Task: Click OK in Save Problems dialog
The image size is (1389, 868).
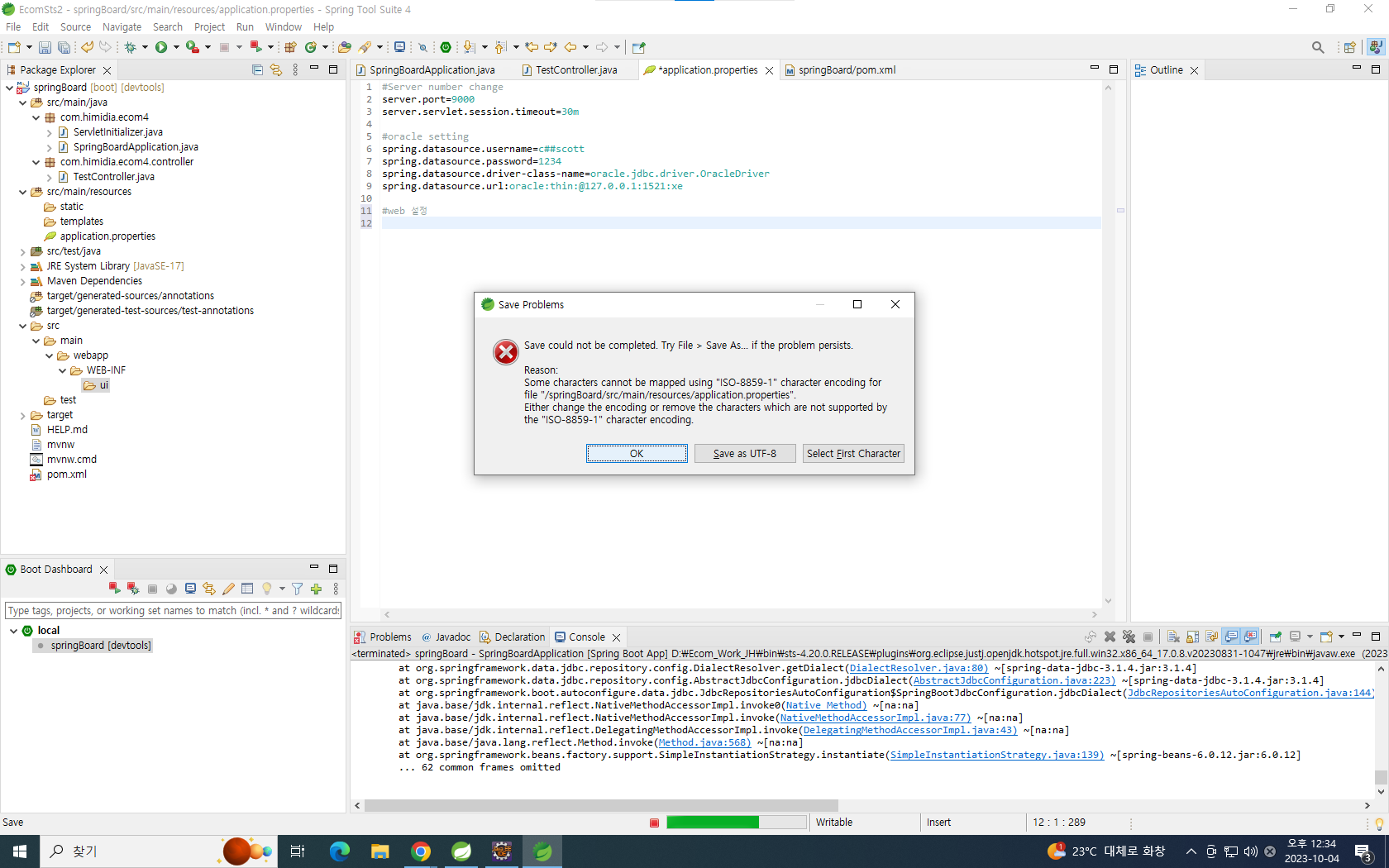Action: coord(637,453)
